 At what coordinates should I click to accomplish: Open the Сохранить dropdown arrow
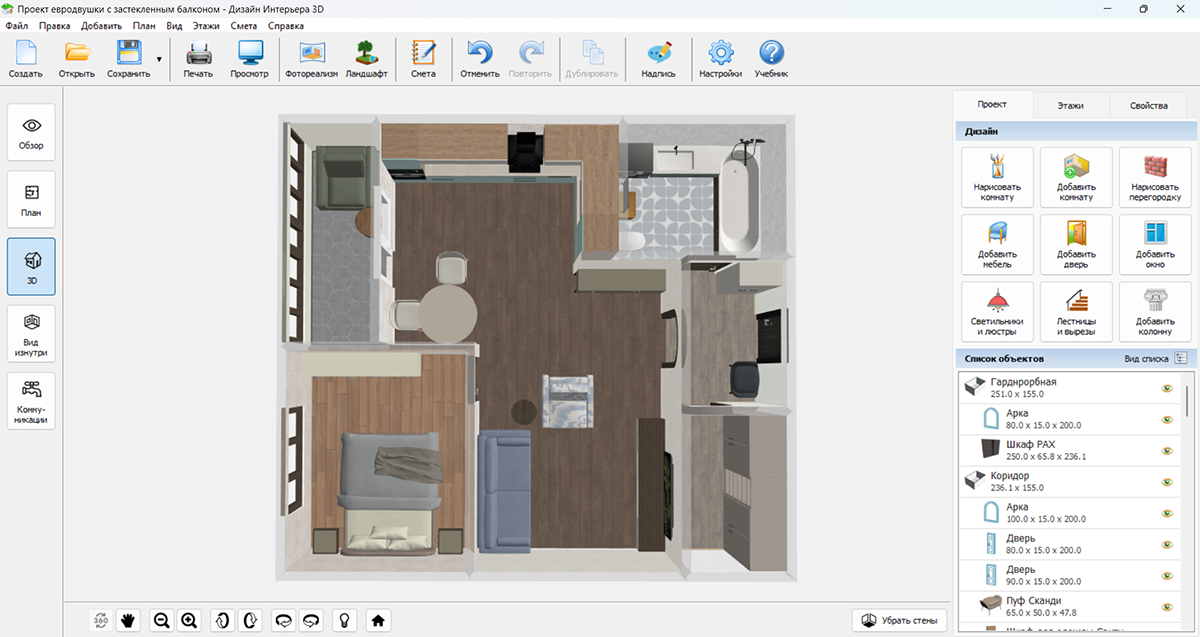coord(159,60)
